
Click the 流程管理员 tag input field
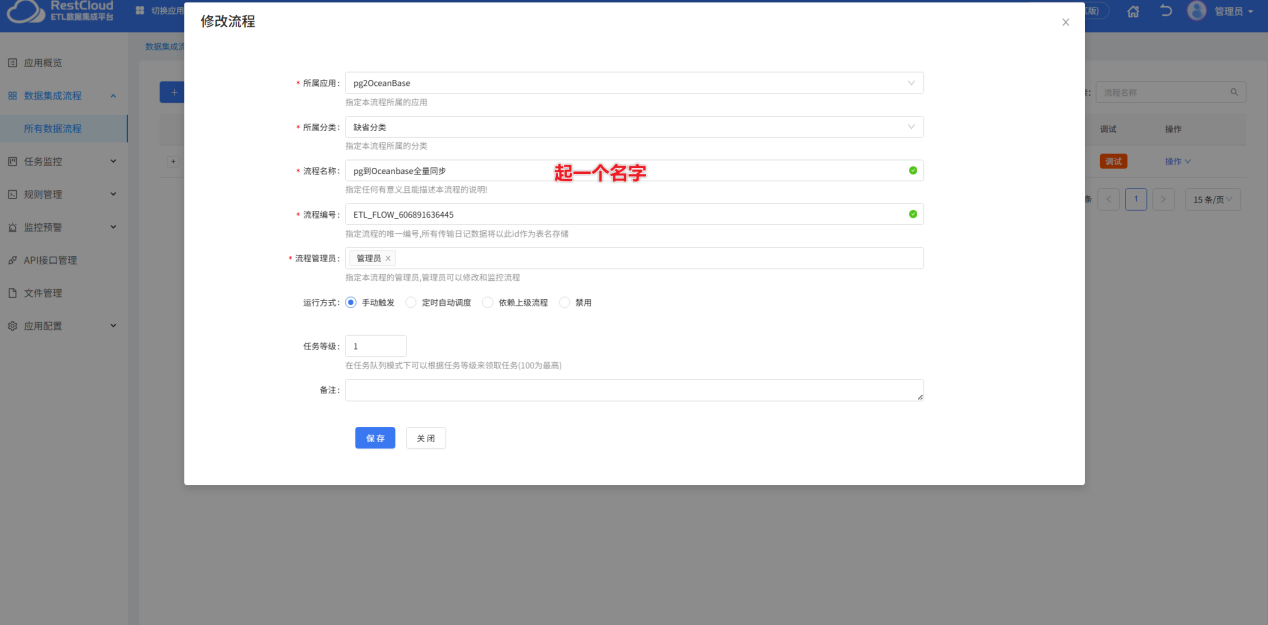tap(634, 258)
